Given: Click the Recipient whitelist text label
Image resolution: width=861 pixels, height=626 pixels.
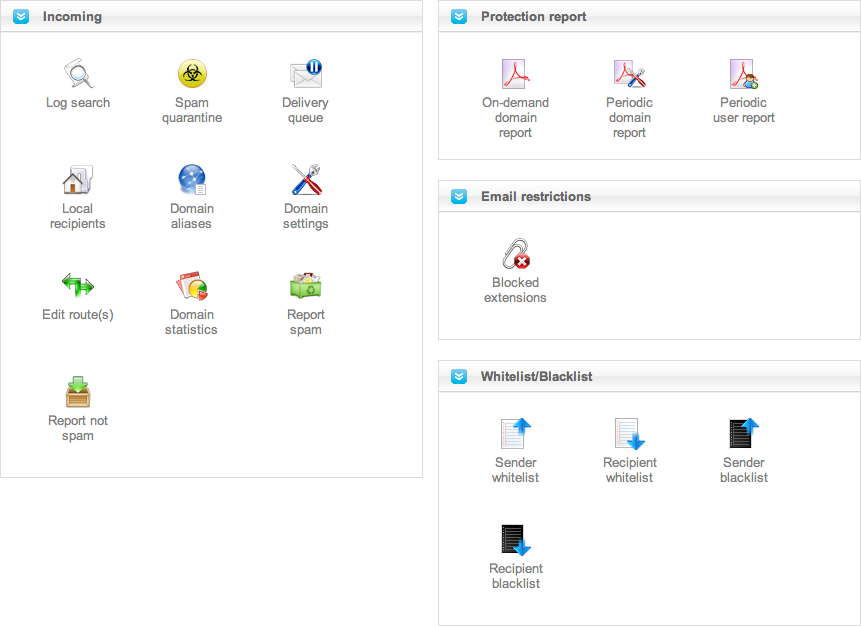Looking at the screenshot, I should (x=629, y=470).
